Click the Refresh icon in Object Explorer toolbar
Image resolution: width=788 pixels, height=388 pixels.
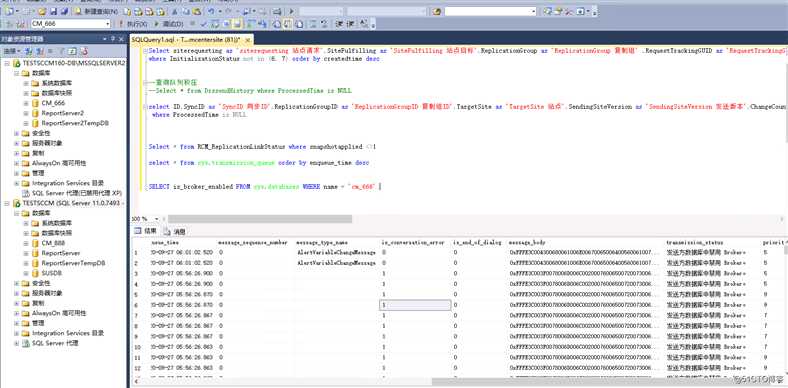[72, 51]
